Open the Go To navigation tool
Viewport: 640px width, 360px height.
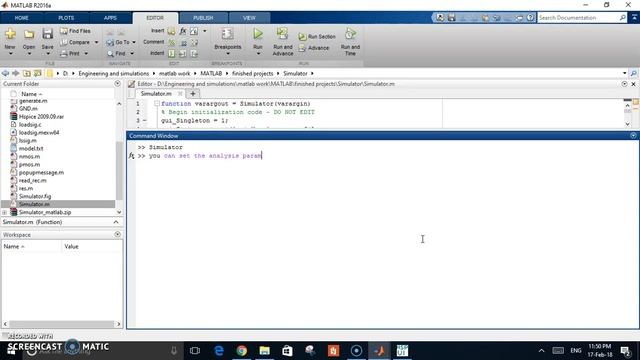coord(118,42)
